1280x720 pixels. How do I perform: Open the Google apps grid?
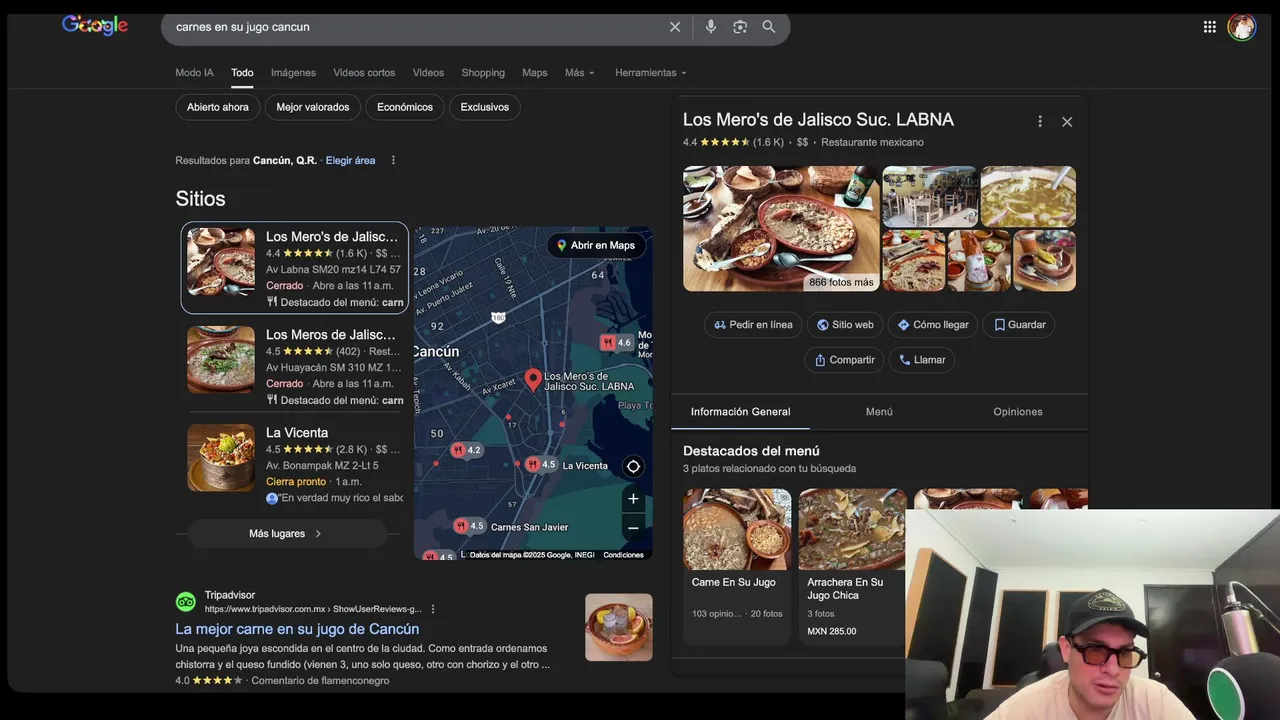[x=1210, y=27]
